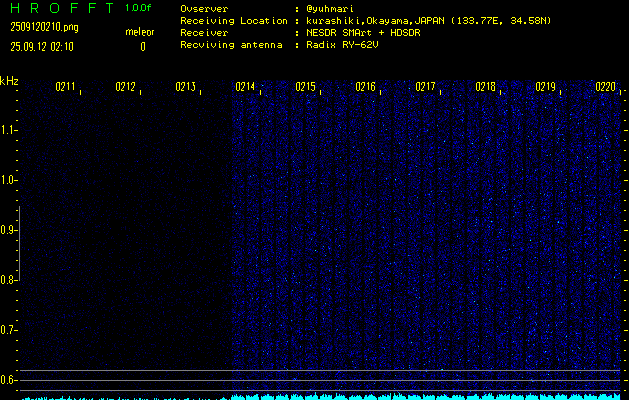Click the Receiving antenna label

click(x=231, y=45)
